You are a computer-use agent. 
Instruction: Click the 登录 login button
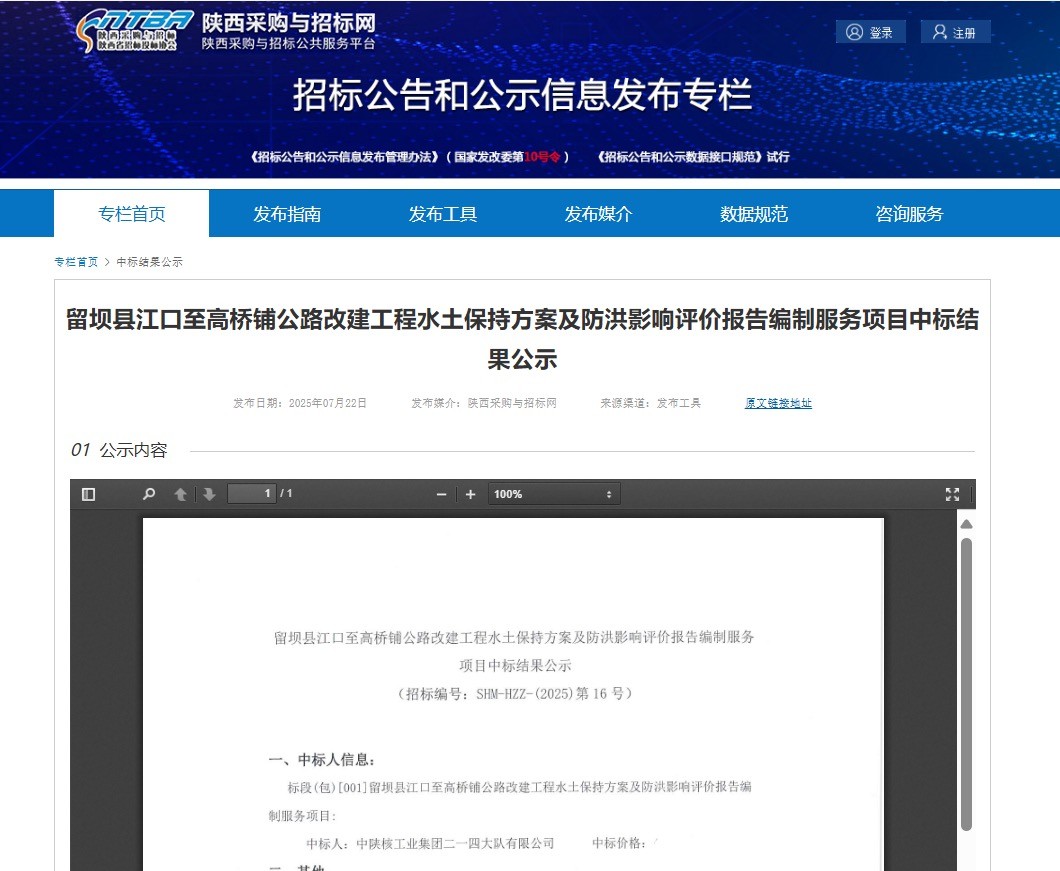(x=870, y=32)
